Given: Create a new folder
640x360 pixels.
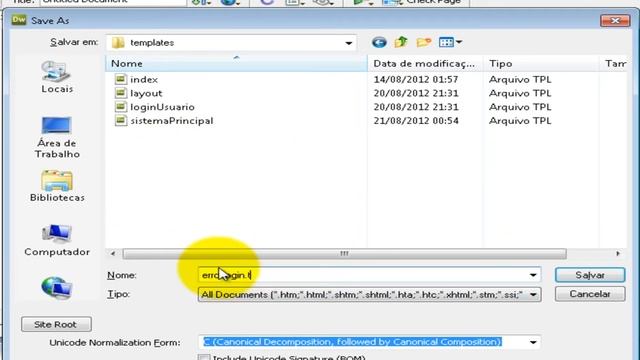Looking at the screenshot, I should coord(424,42).
